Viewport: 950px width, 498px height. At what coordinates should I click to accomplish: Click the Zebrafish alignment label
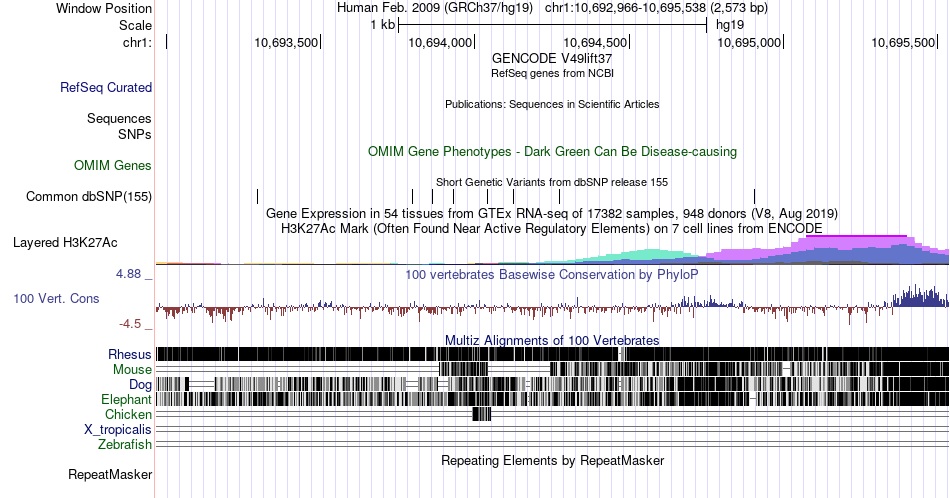point(125,445)
